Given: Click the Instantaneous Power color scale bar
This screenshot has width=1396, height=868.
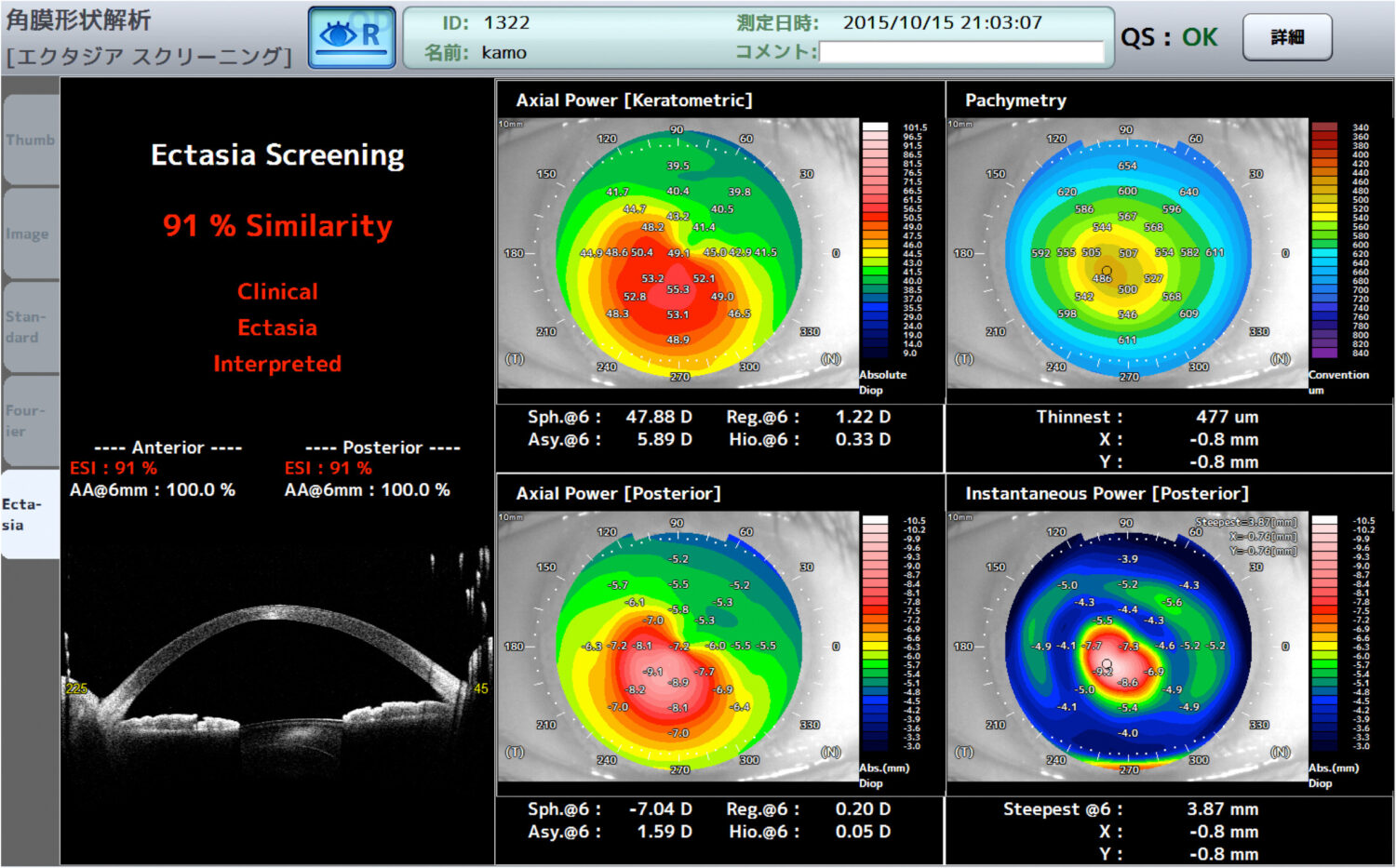Looking at the screenshot, I should [x=1323, y=634].
